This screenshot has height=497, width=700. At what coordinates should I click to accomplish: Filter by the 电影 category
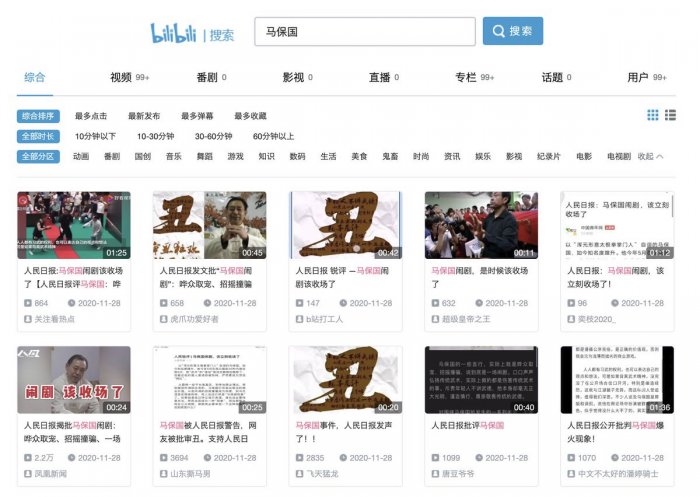click(584, 156)
